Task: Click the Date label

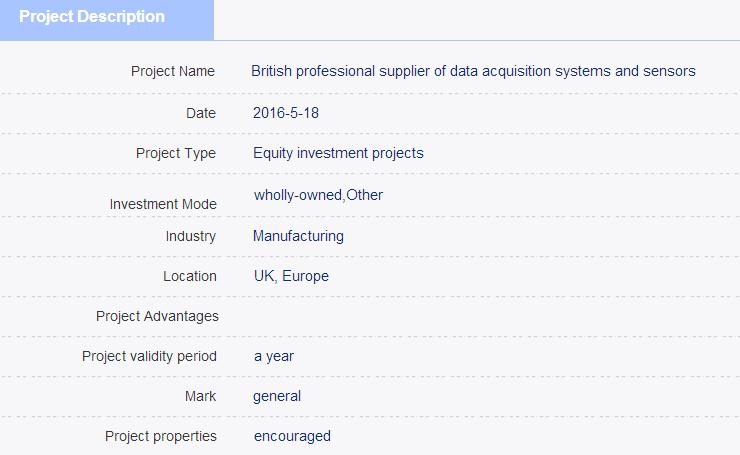Action: [x=201, y=113]
